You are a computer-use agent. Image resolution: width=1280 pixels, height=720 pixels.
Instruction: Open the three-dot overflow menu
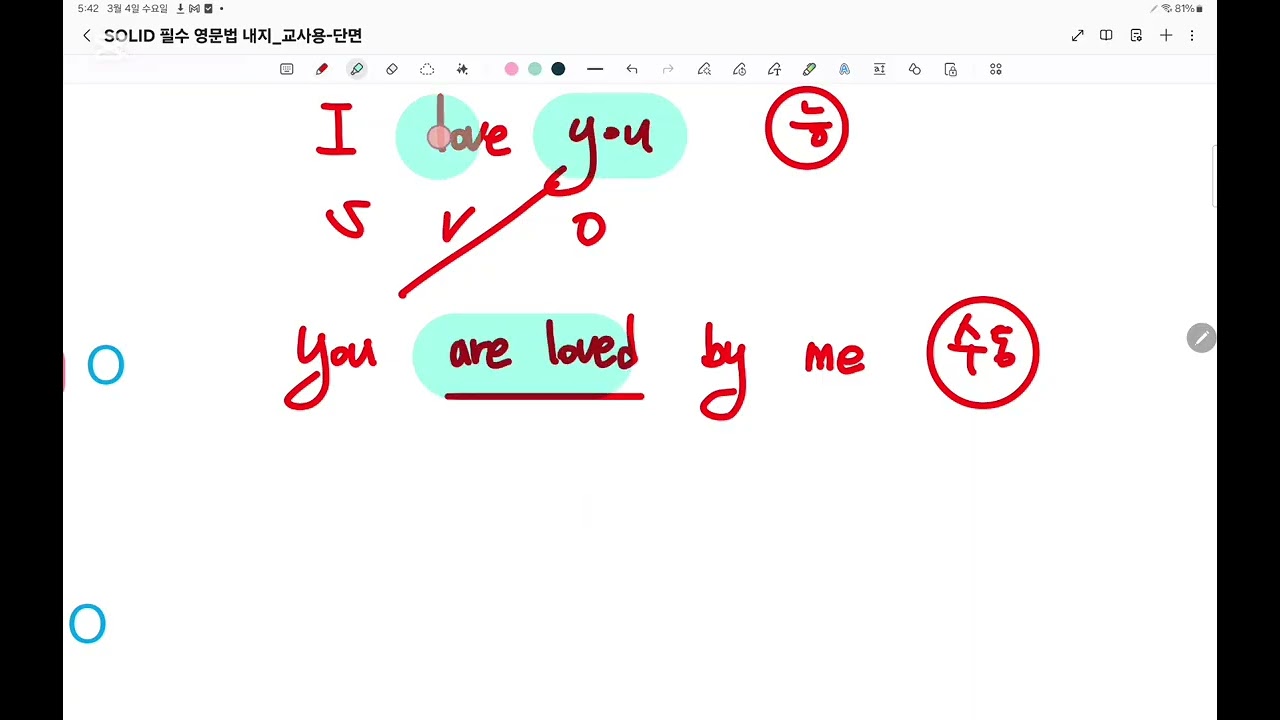(1192, 36)
